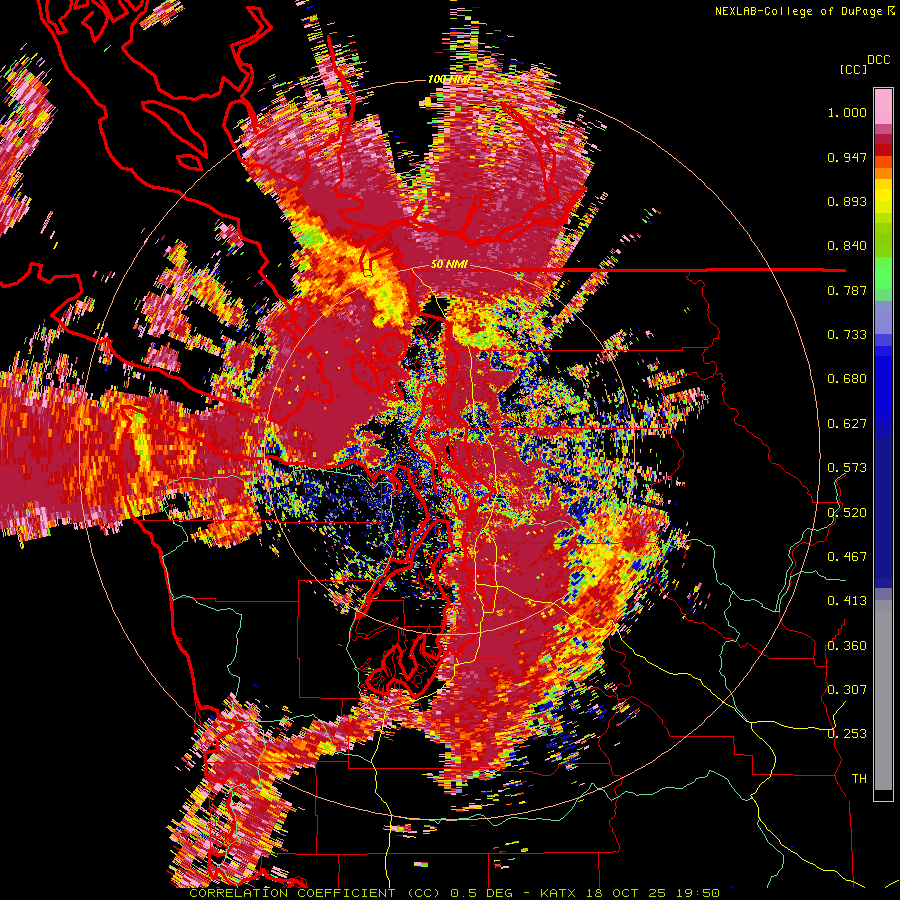Click the 50 NMI range ring label
This screenshot has height=900, width=900.
(449, 265)
